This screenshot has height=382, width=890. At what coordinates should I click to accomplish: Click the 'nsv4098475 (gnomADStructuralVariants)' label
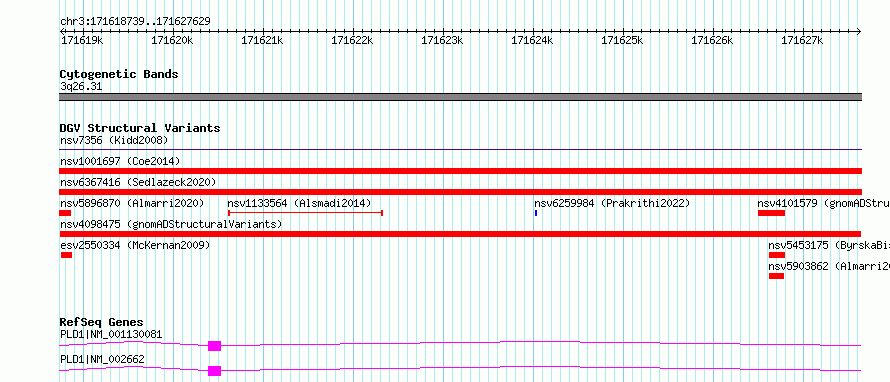click(171, 224)
